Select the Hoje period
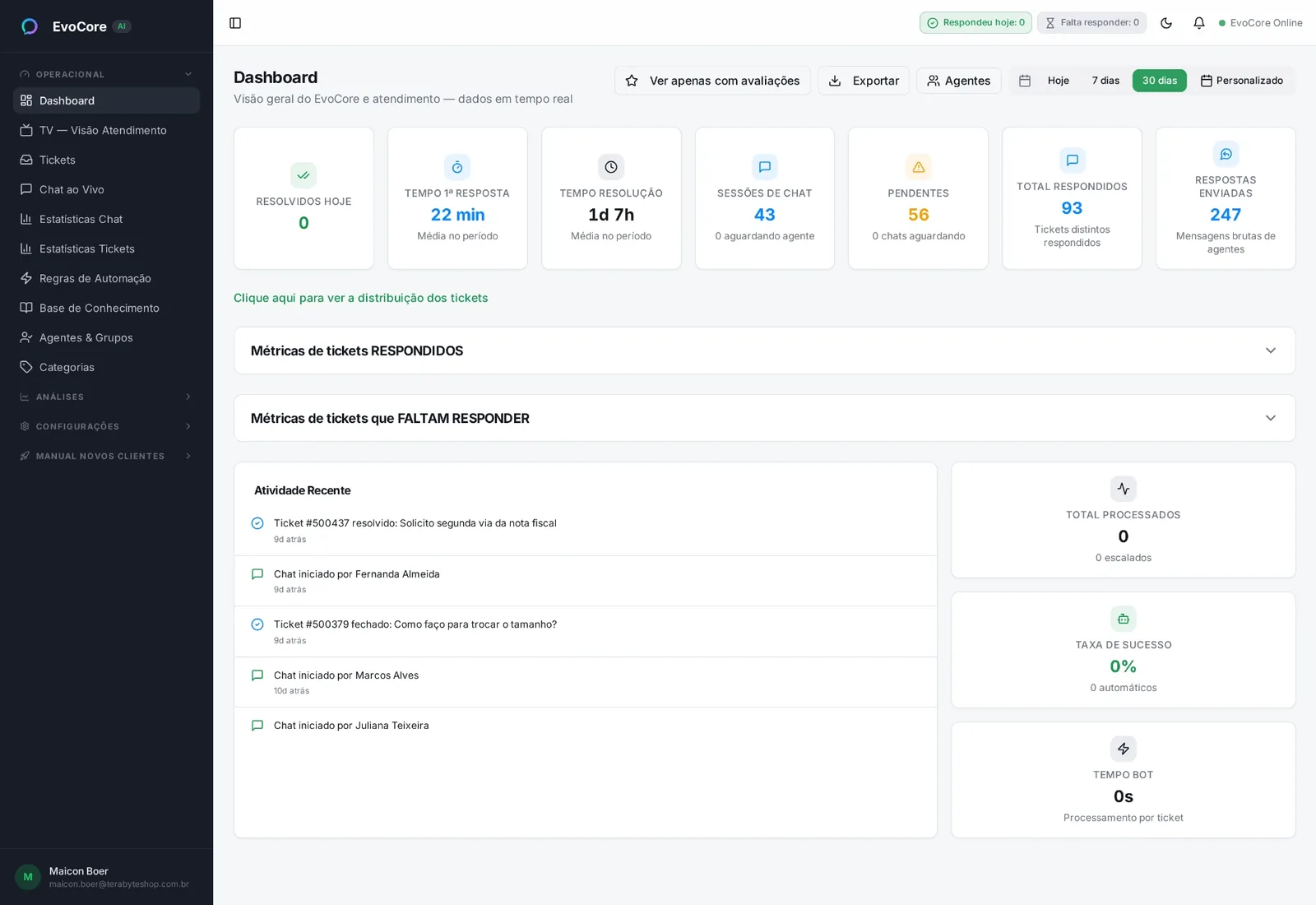 (x=1058, y=81)
